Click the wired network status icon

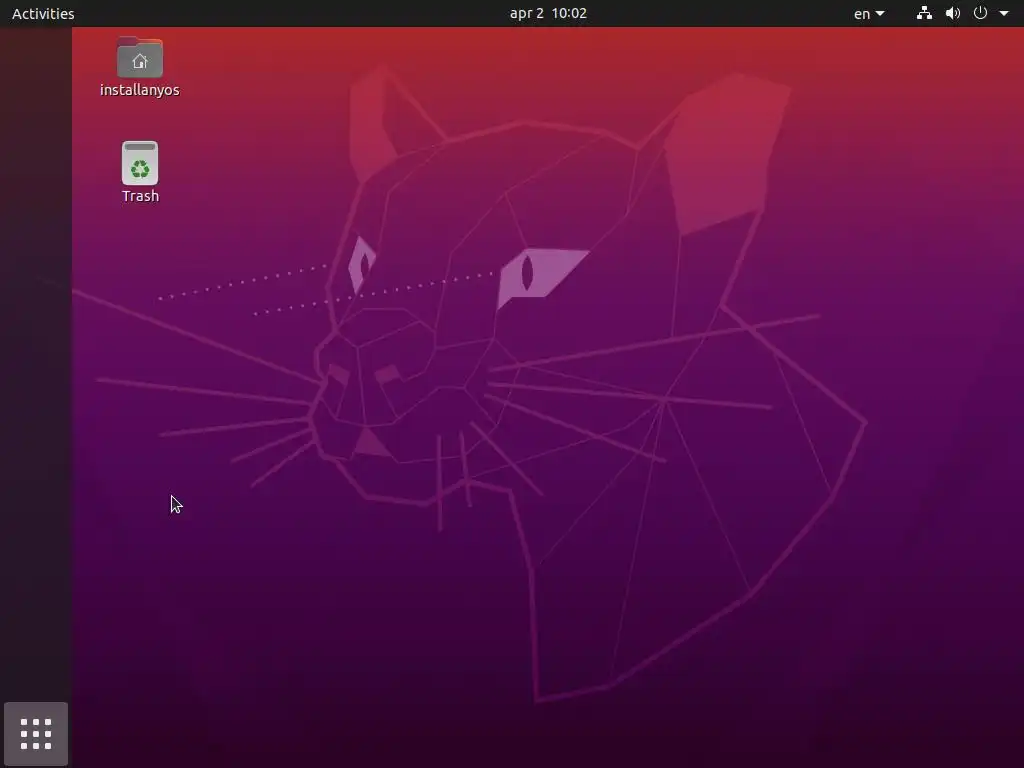click(924, 13)
